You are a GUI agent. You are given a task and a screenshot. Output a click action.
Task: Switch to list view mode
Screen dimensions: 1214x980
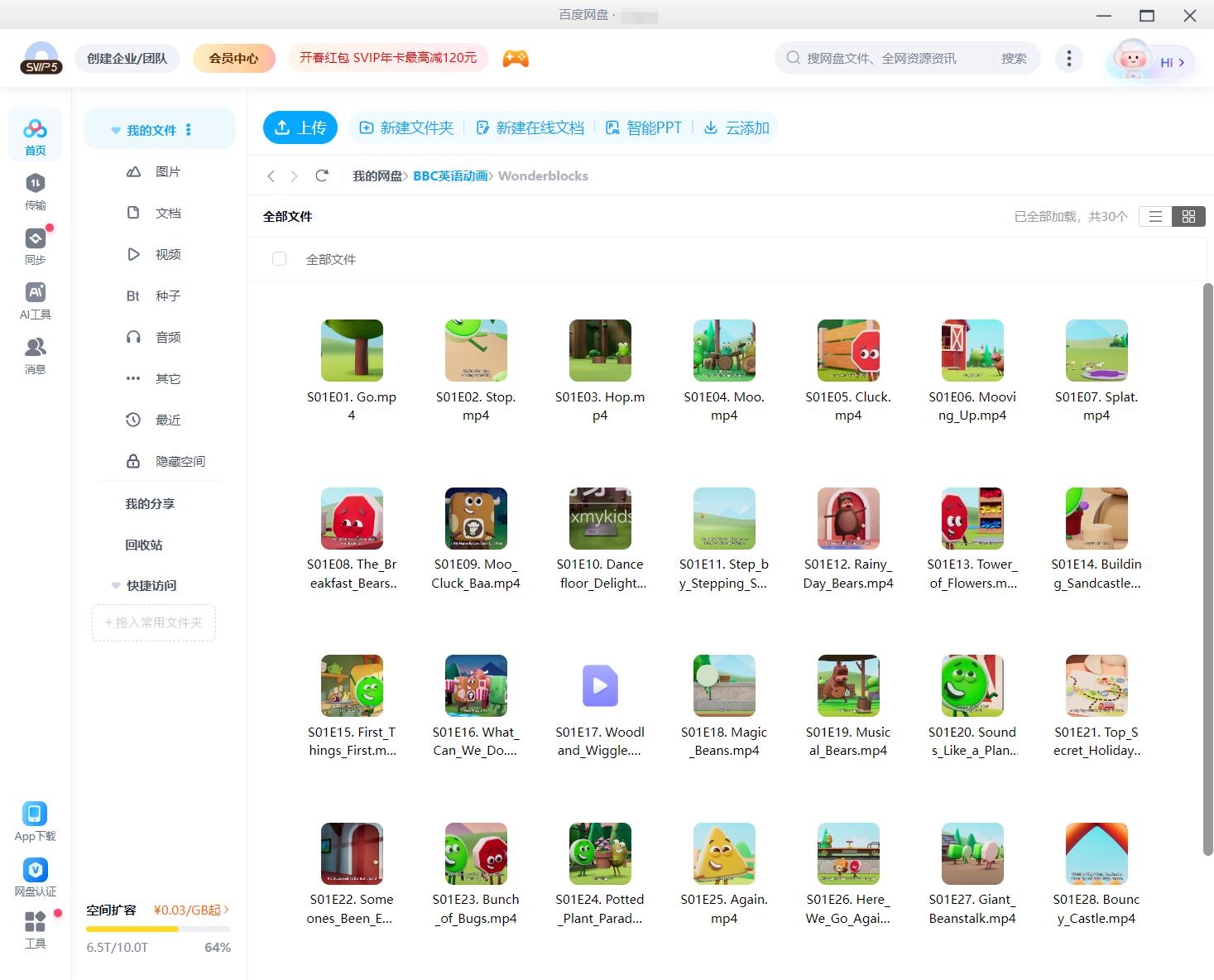tap(1154, 216)
